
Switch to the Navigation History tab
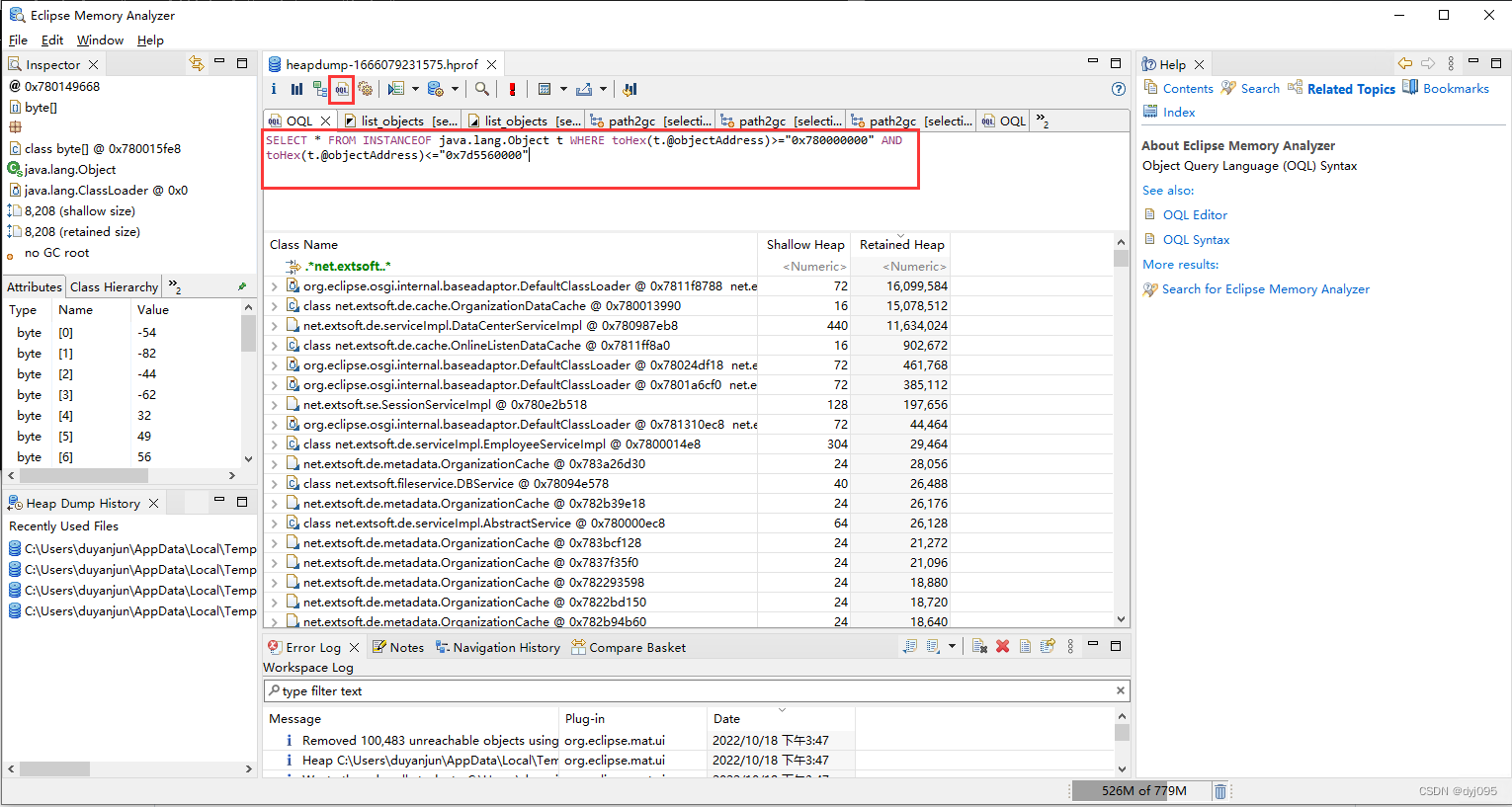497,647
